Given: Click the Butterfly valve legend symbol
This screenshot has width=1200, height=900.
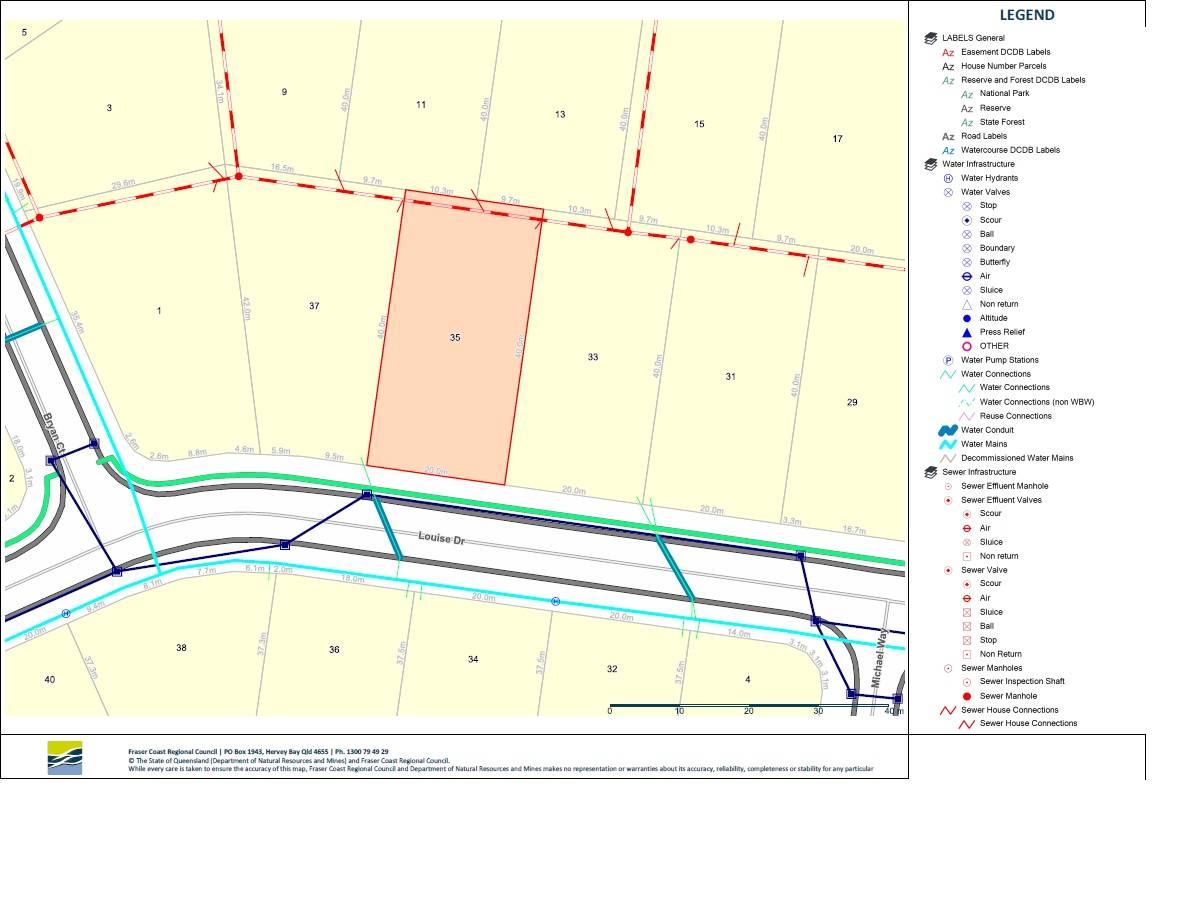Looking at the screenshot, I should (967, 262).
